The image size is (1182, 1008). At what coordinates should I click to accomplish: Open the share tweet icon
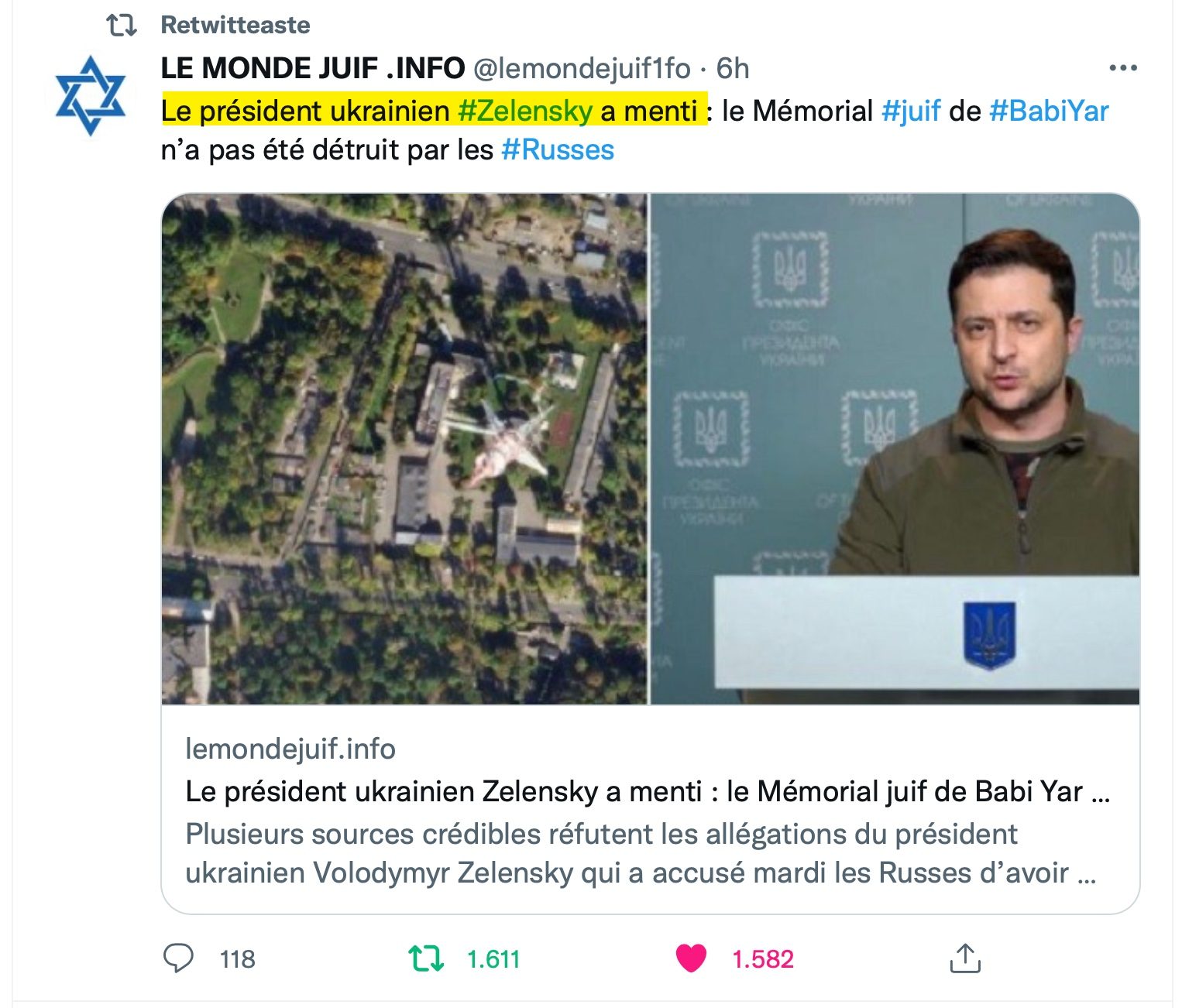click(965, 958)
